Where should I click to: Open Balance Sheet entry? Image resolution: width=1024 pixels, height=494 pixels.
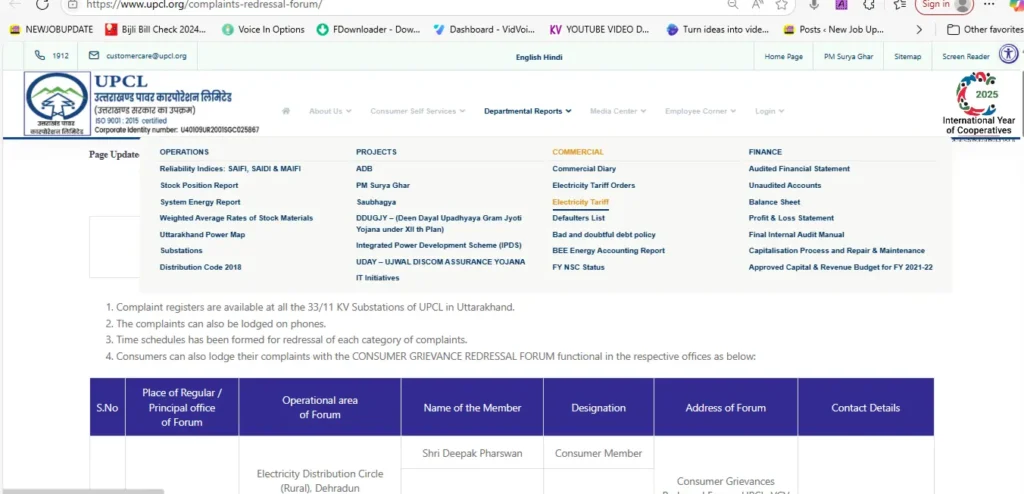[774, 203]
